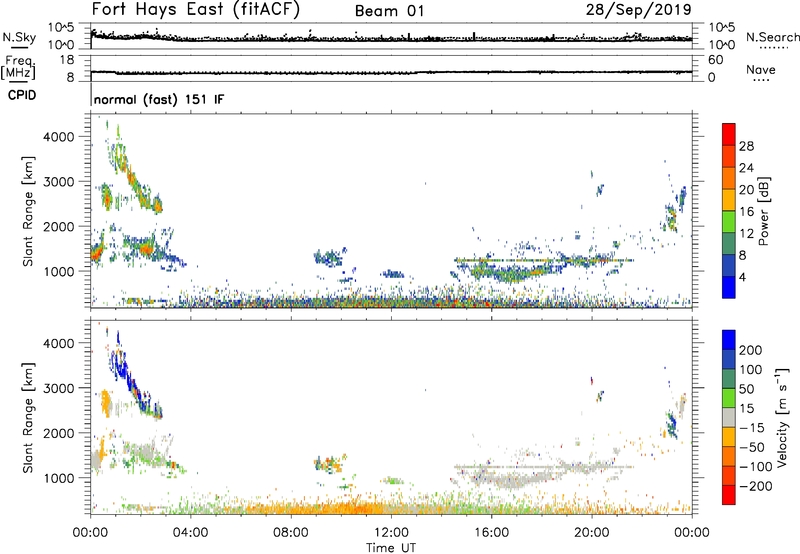Click the 'N.Sky' legend label
Viewport: 800px width, 554px height.
pyautogui.click(x=19, y=37)
